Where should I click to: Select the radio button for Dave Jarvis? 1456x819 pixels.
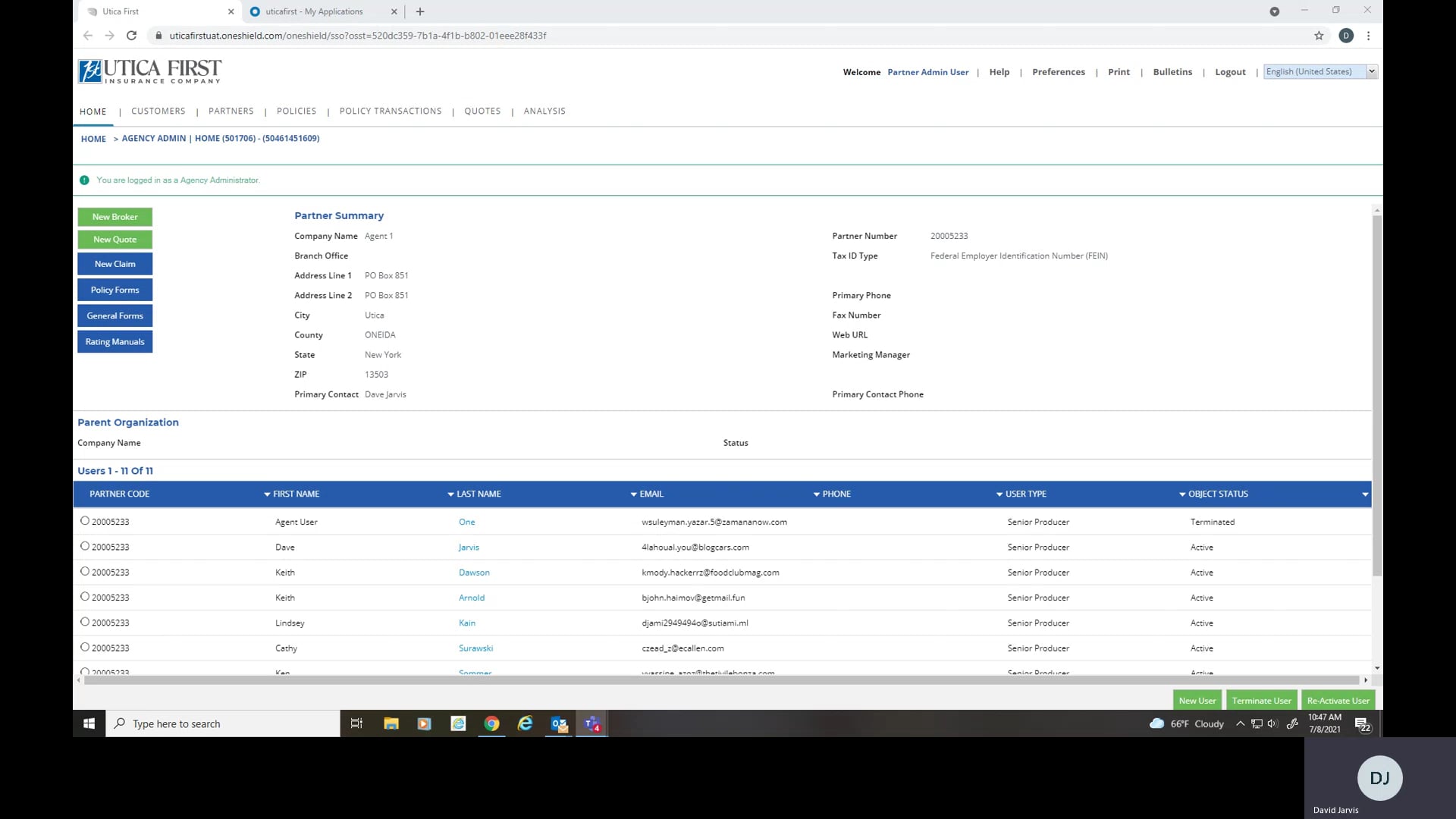(85, 546)
